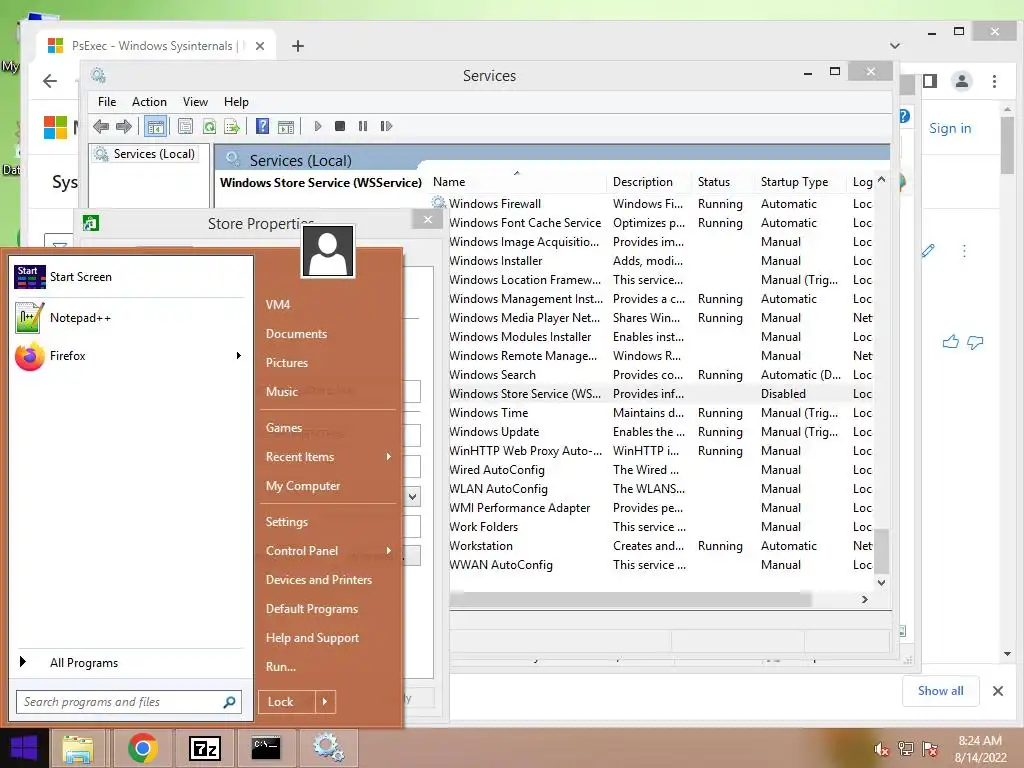Click the Back arrow in Services toolbar
Screen dimensions: 1024x768
click(101, 126)
